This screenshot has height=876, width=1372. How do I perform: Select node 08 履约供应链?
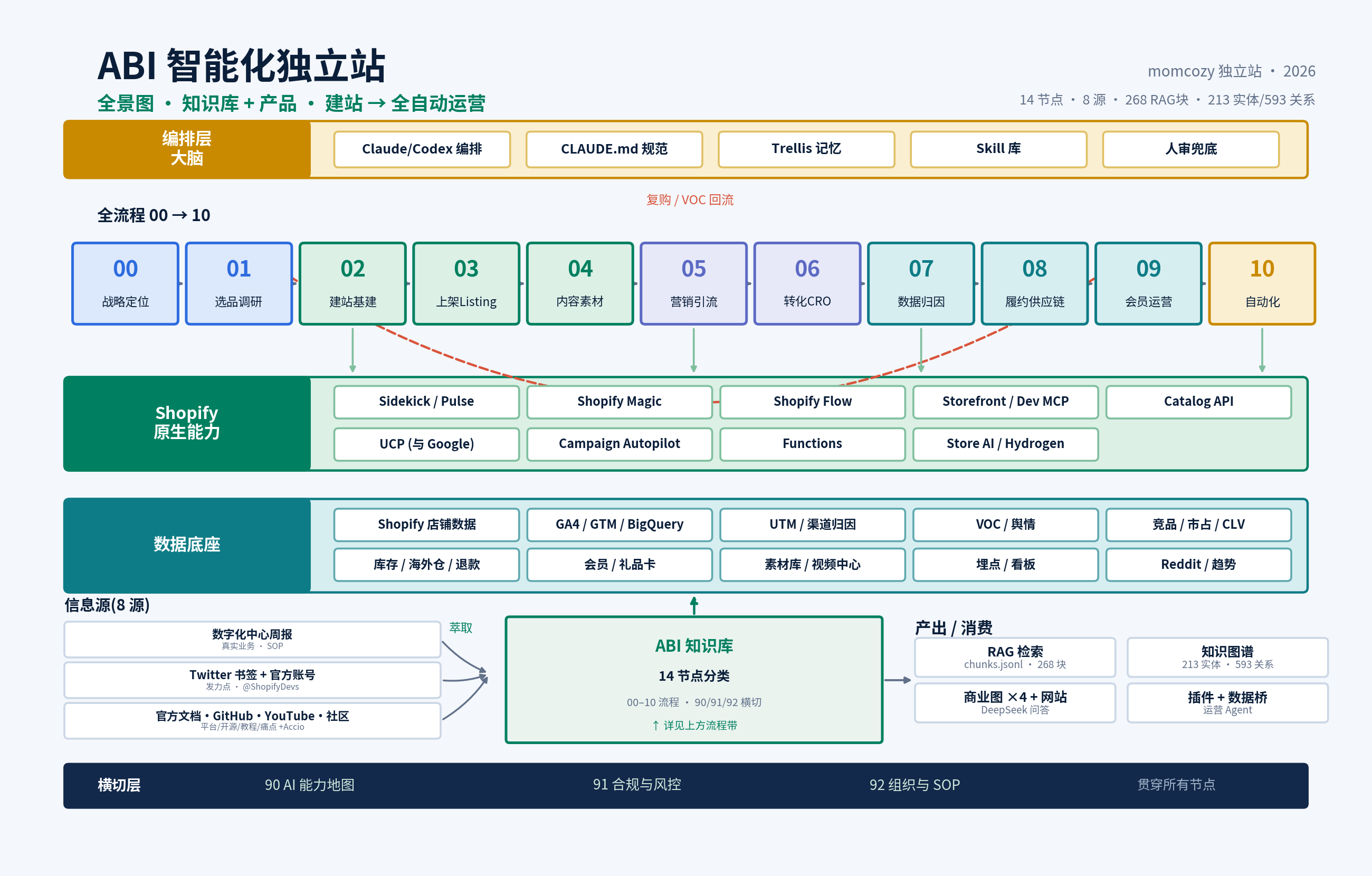pos(1035,284)
